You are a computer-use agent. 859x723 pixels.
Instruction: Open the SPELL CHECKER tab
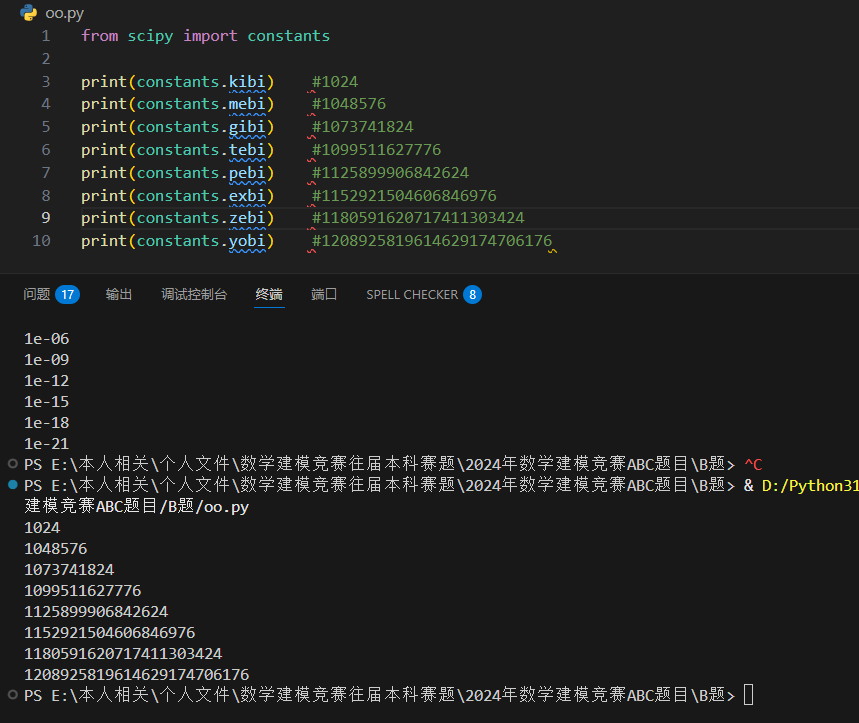[412, 295]
